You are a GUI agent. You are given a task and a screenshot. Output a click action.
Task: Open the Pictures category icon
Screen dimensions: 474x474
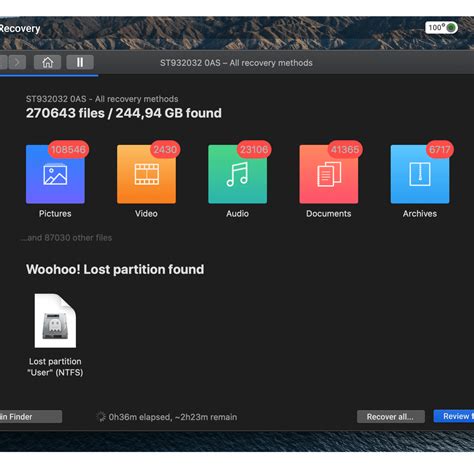point(55,174)
